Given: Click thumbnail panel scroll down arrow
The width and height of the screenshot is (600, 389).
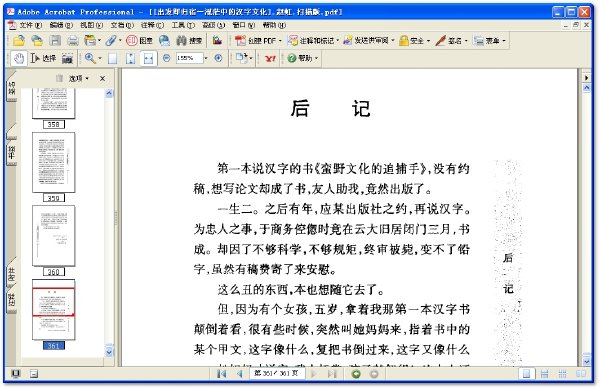Looking at the screenshot, I should click(109, 351).
